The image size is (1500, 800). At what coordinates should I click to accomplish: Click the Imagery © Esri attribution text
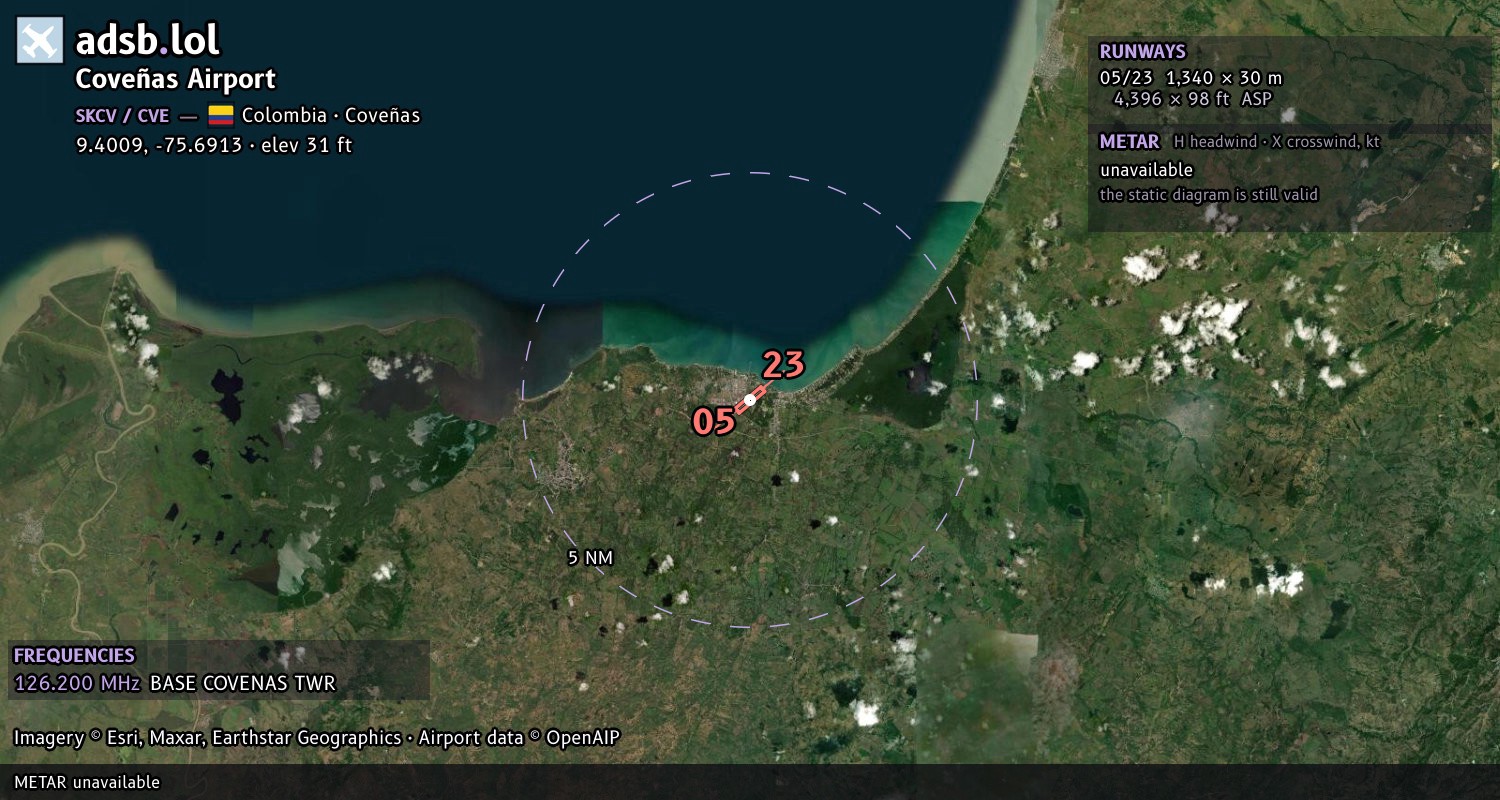pyautogui.click(x=317, y=738)
